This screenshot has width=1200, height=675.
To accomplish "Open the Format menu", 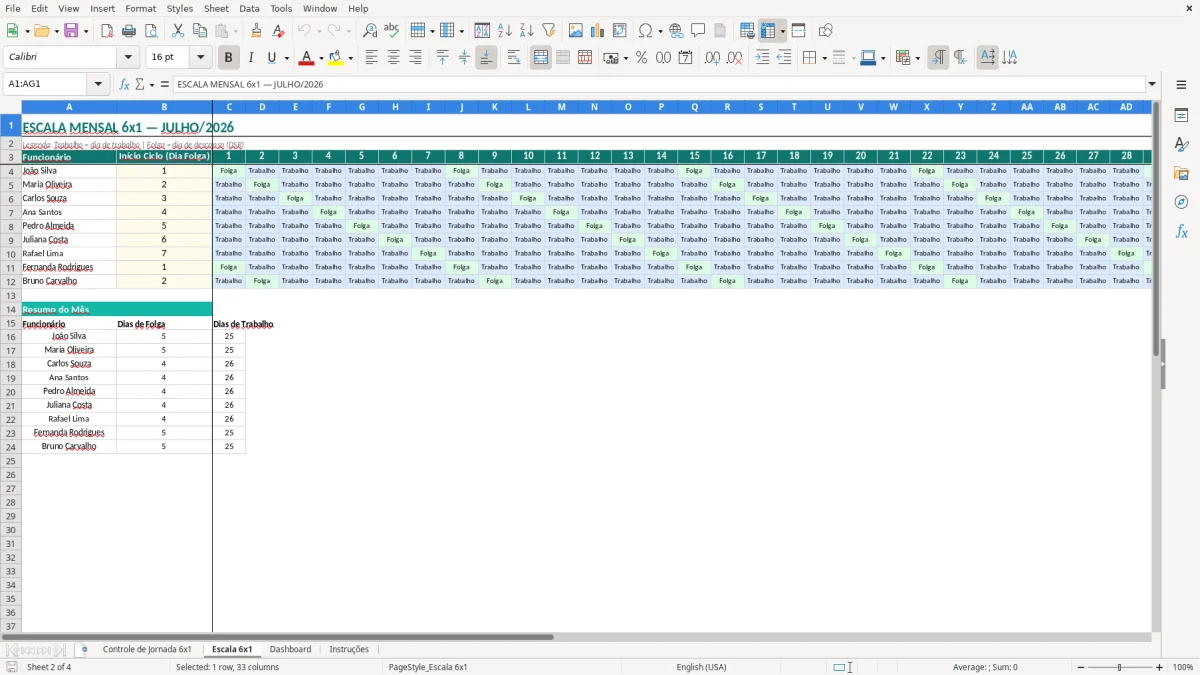I will pos(140,8).
